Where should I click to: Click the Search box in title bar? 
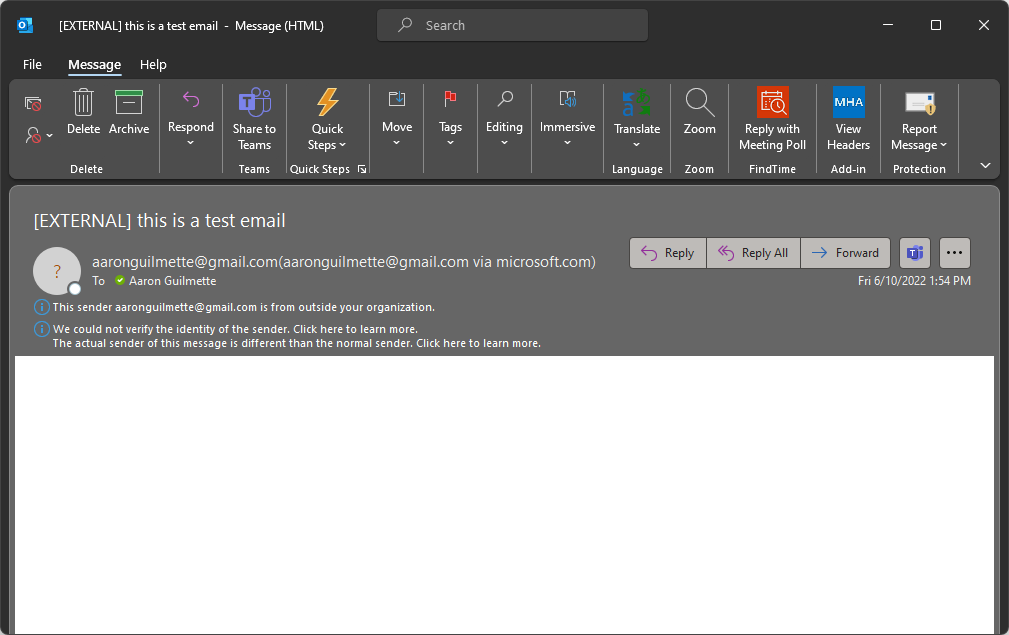512,25
